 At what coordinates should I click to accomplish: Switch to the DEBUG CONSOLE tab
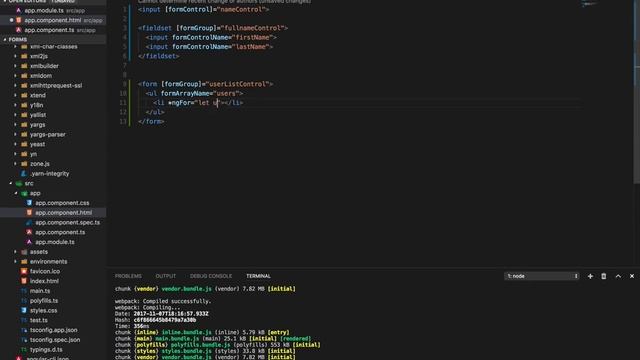[211, 276]
